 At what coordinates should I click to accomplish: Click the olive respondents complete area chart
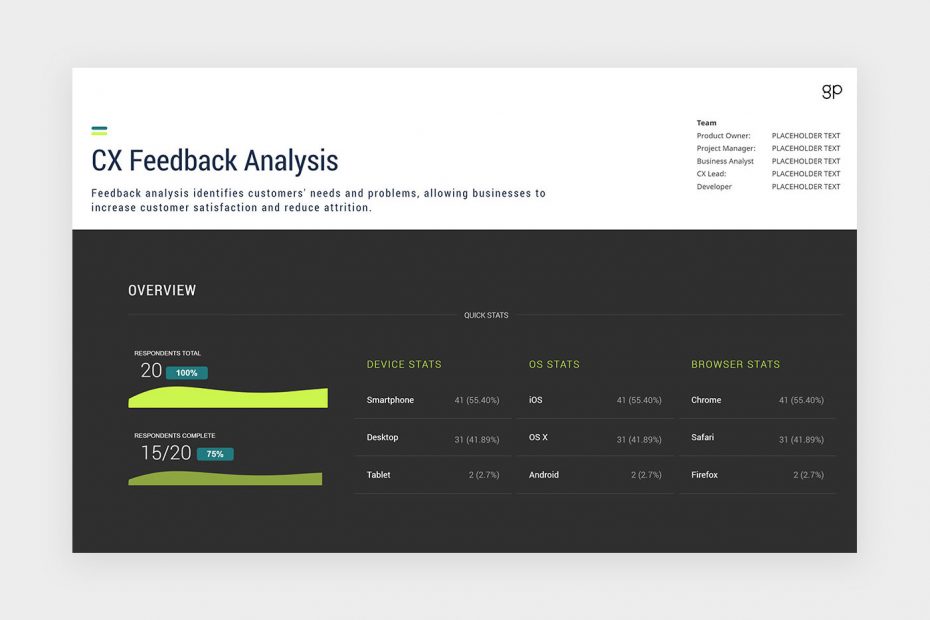[x=225, y=478]
